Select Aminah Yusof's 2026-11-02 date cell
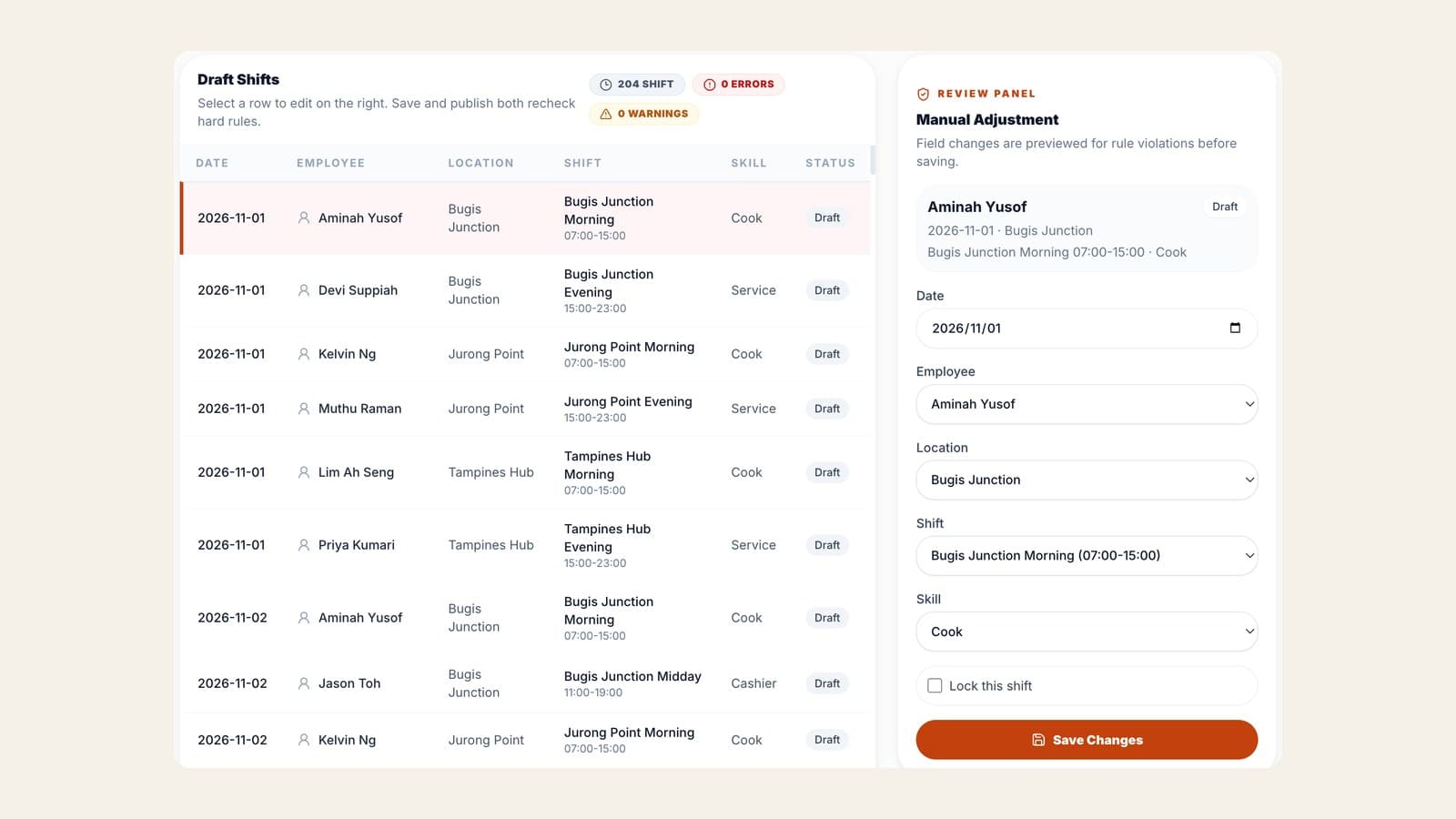 coord(232,618)
